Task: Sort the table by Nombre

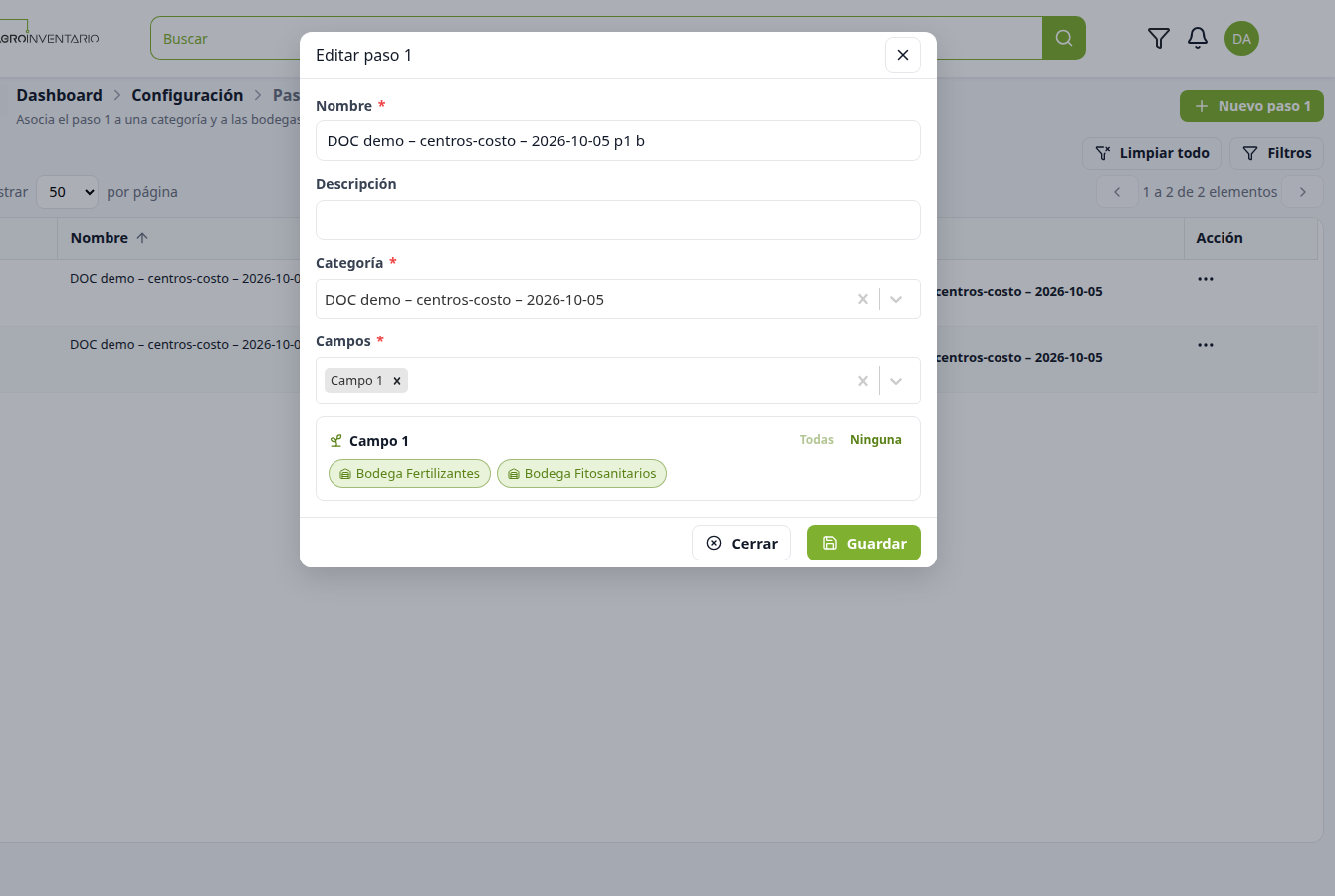Action: click(x=109, y=238)
